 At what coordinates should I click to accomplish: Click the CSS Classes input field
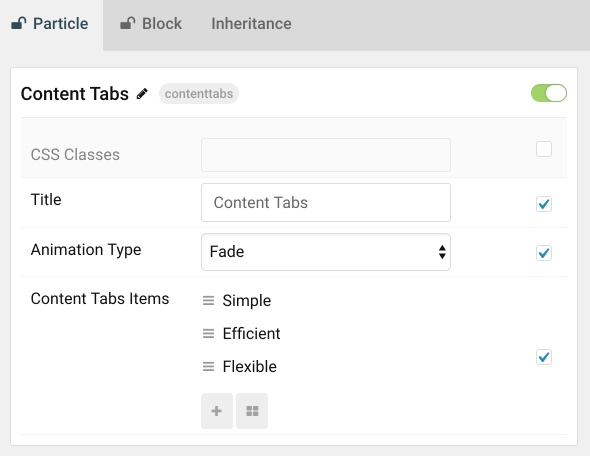[326, 155]
